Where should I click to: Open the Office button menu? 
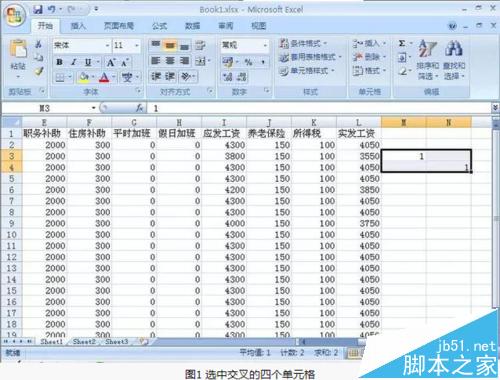tap(15, 15)
